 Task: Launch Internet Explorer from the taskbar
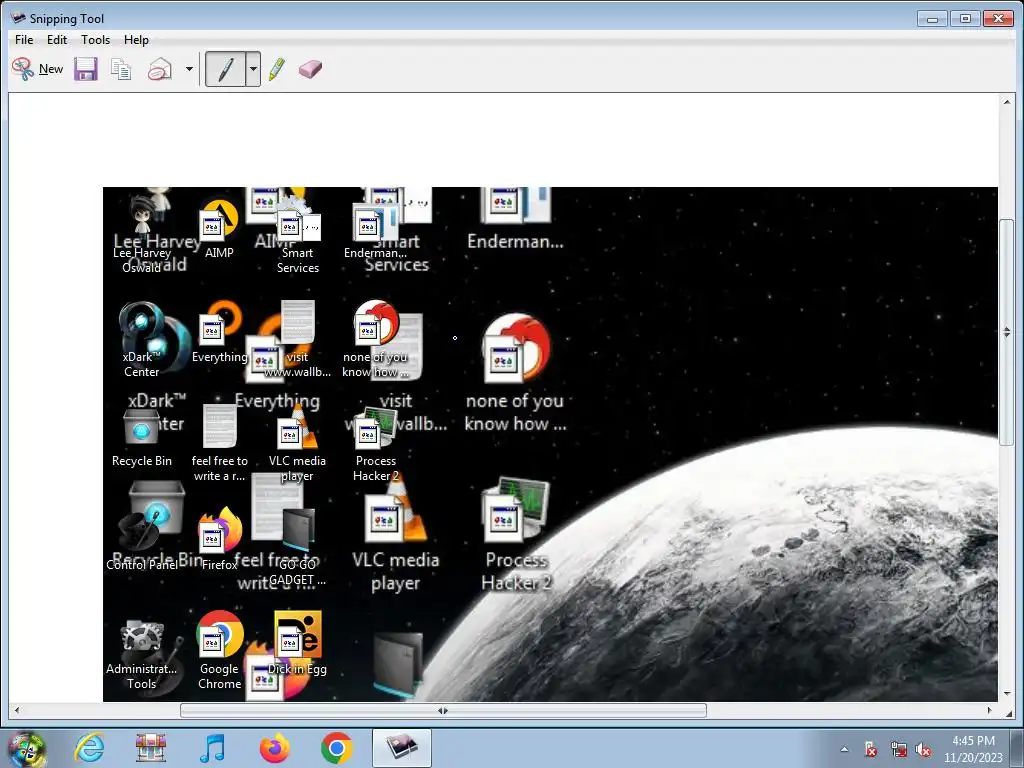pyautogui.click(x=89, y=748)
